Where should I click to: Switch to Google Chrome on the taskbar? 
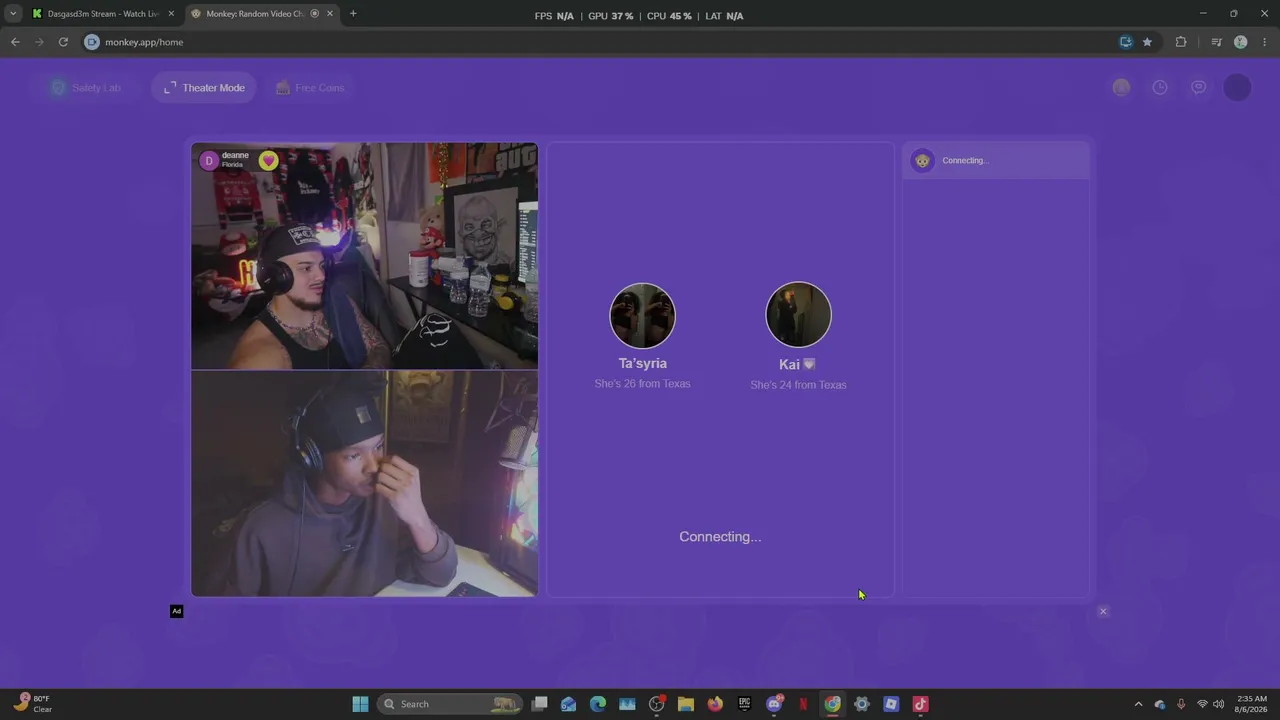832,704
